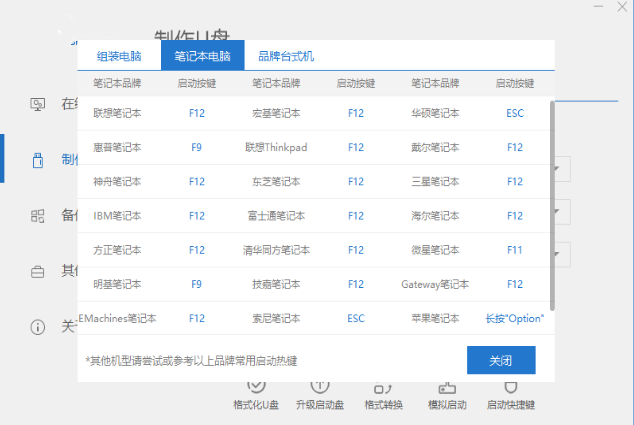Click the 富士通笔记本 brand cell

tap(276, 216)
